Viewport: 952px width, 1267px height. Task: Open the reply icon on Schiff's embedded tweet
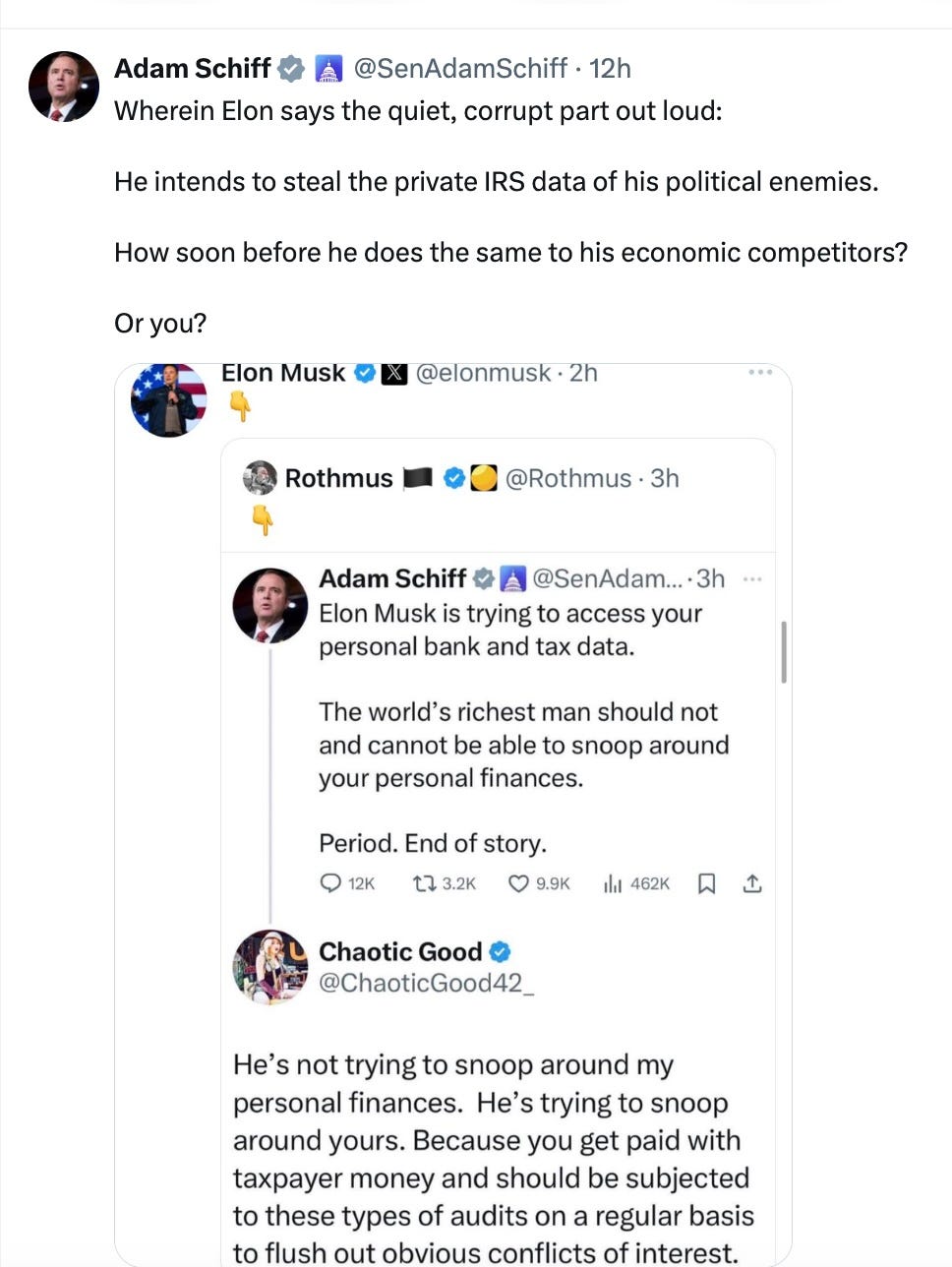pos(331,883)
